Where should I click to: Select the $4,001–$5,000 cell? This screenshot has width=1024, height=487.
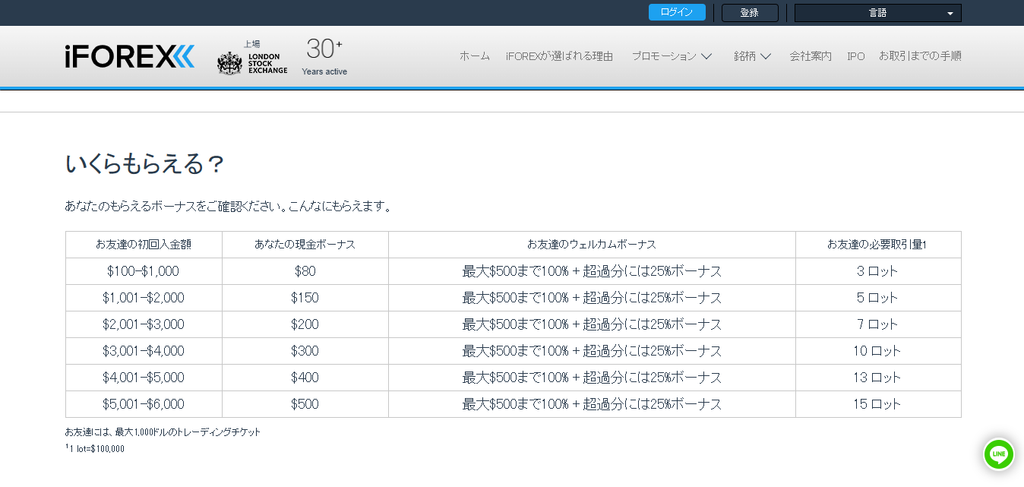pos(144,378)
